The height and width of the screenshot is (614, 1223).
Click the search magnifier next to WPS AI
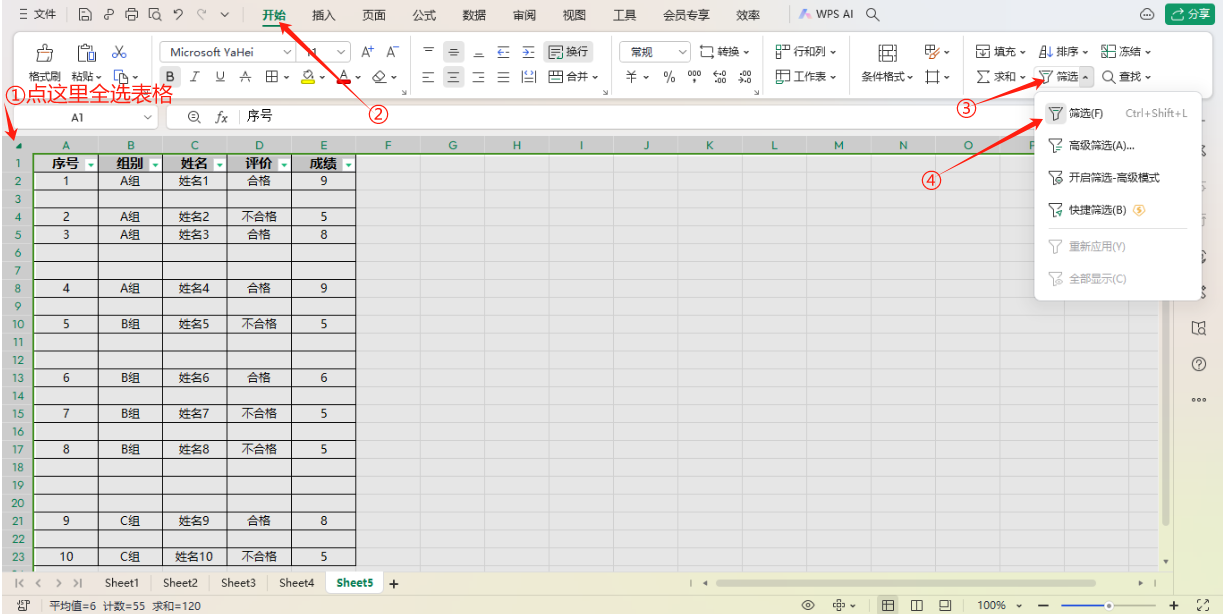click(872, 15)
